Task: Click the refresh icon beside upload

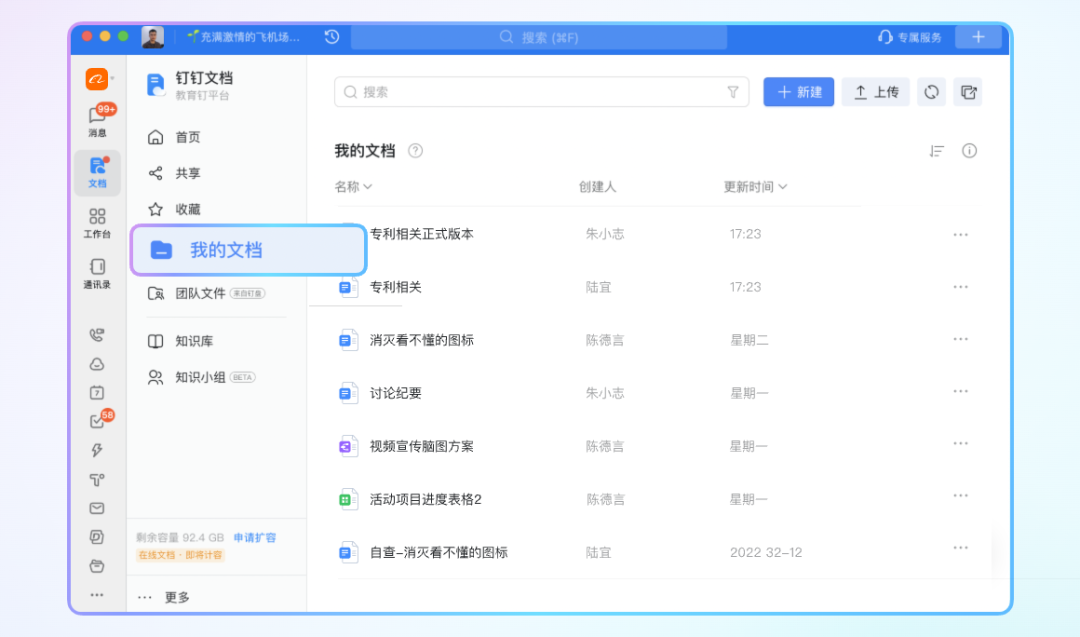Action: (931, 92)
